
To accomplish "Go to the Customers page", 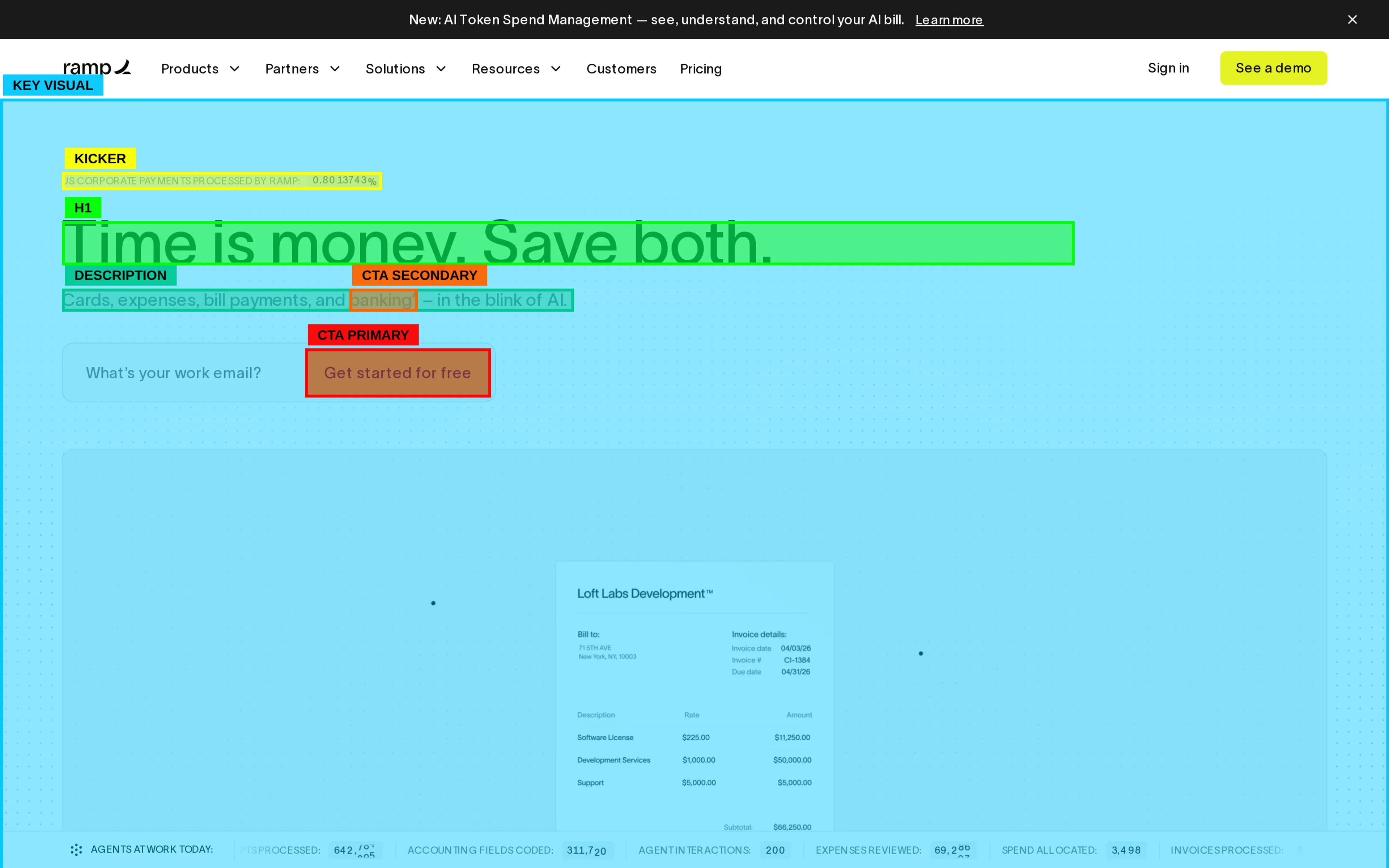I will [621, 69].
